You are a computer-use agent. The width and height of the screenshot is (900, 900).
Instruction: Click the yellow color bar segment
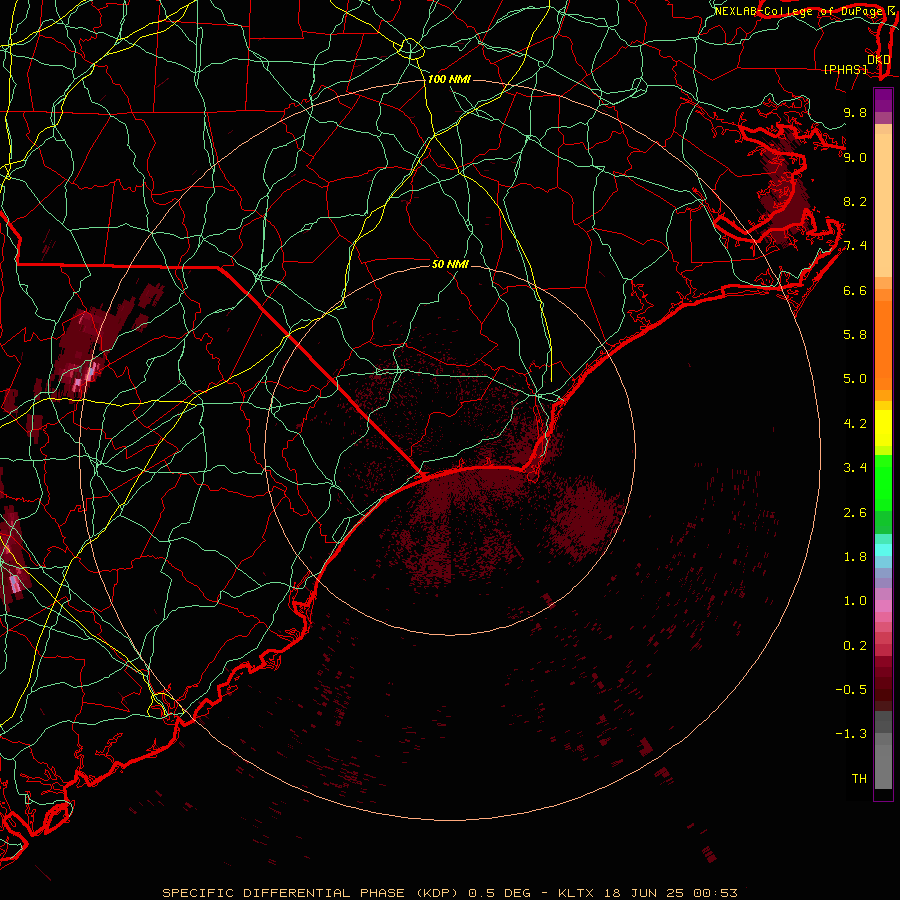[x=883, y=428]
